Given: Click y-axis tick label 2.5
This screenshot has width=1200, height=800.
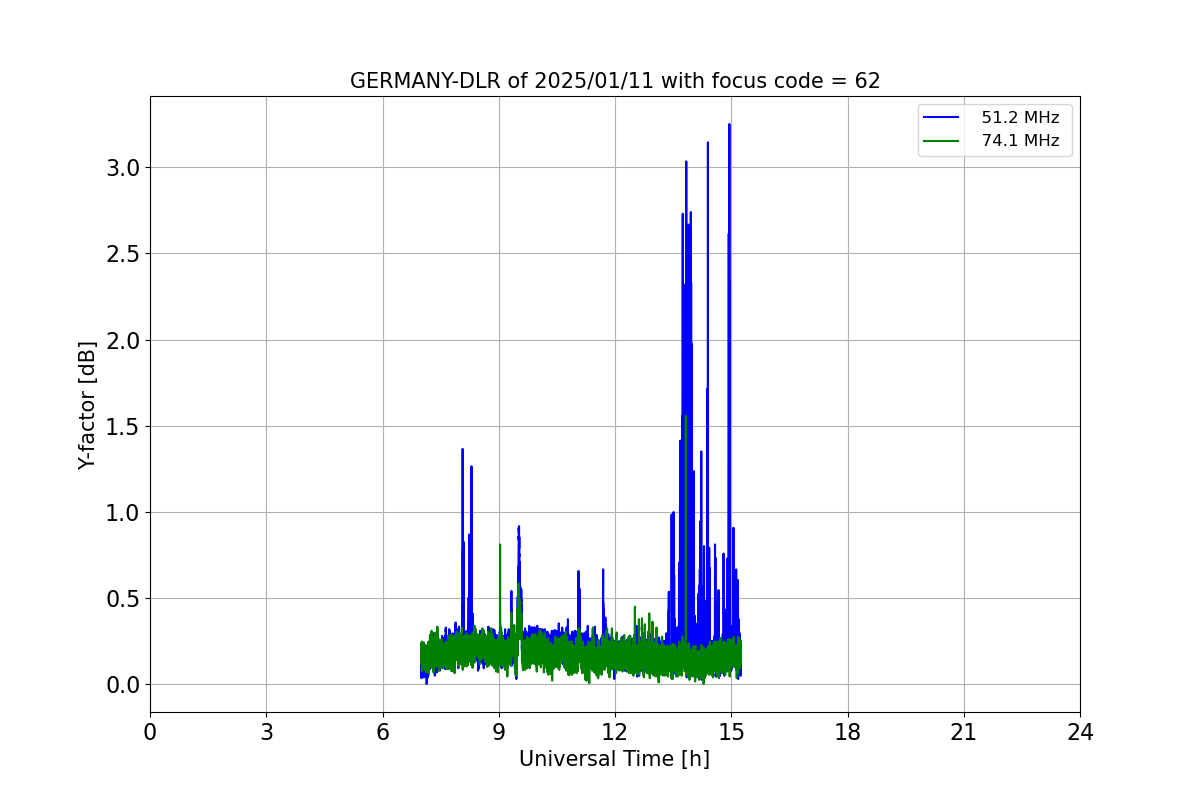Looking at the screenshot, I should click(x=123, y=254).
